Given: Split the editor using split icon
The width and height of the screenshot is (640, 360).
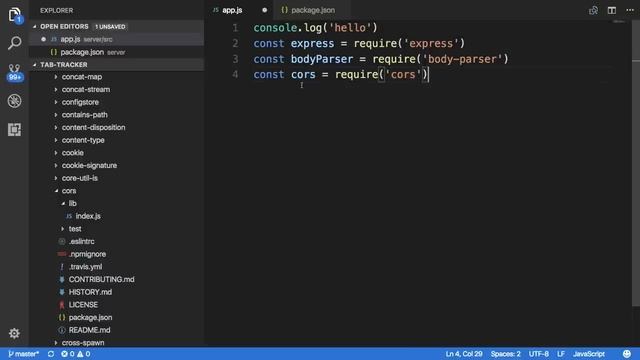Looking at the screenshot, I should coord(611,10).
